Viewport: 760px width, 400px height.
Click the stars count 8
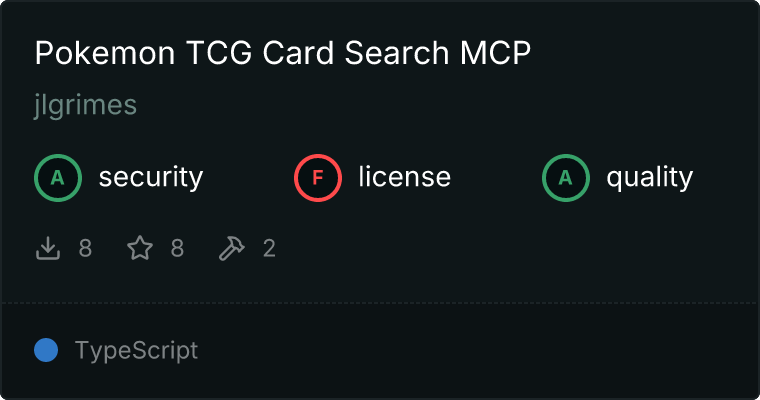tap(177, 248)
